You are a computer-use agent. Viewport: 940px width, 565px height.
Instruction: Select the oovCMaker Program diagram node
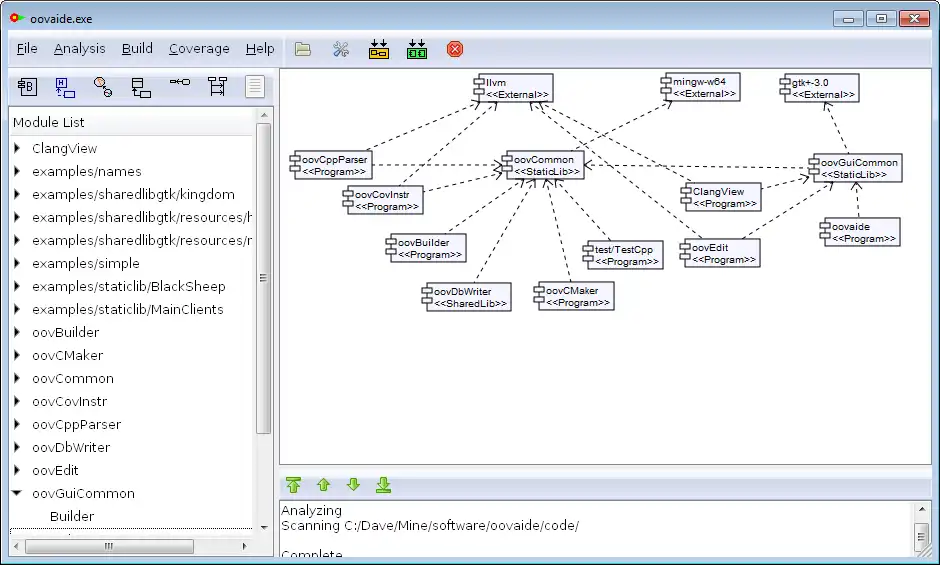[574, 296]
